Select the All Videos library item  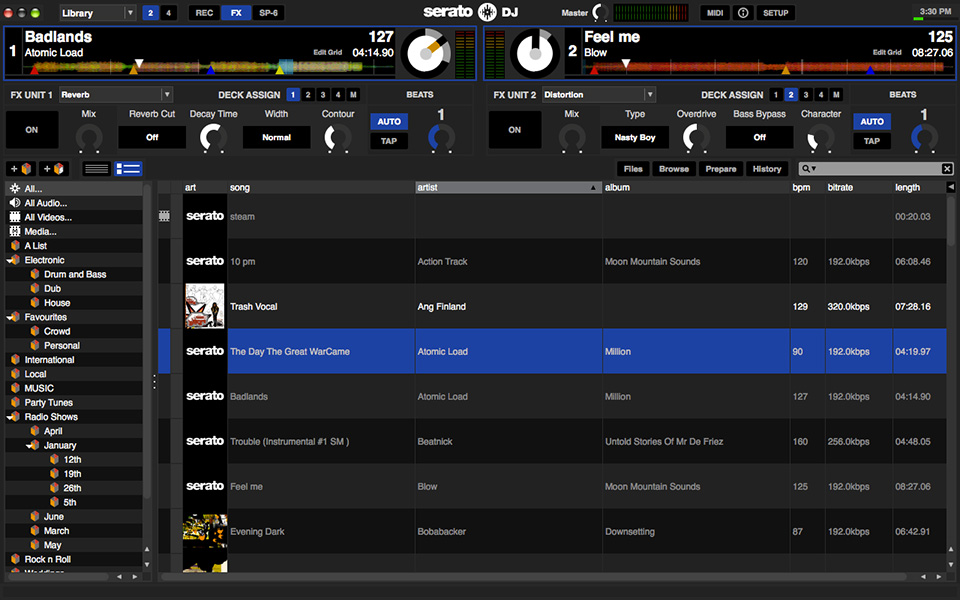(x=47, y=217)
